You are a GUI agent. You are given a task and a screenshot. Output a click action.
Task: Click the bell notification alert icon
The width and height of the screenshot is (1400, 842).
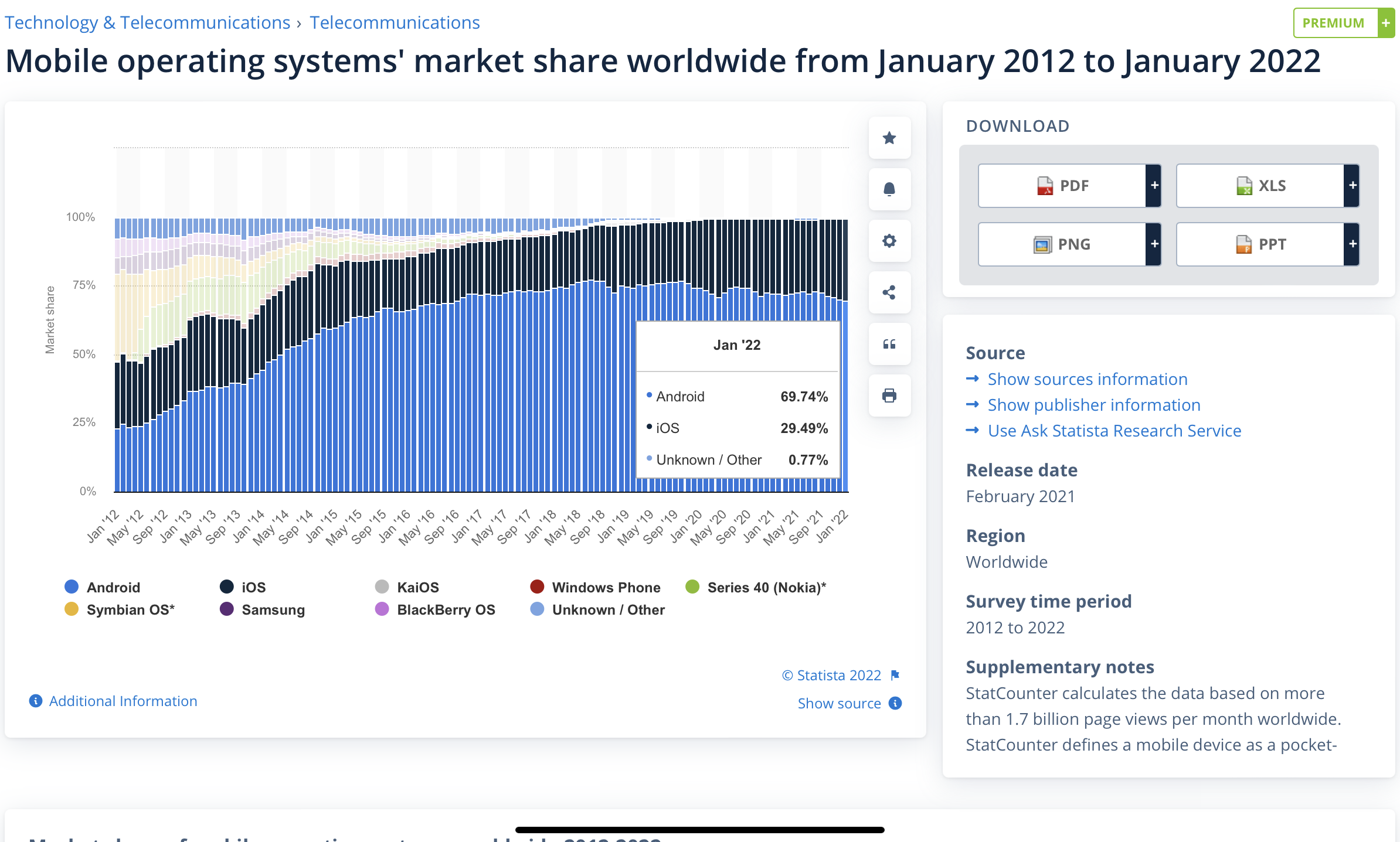889,189
